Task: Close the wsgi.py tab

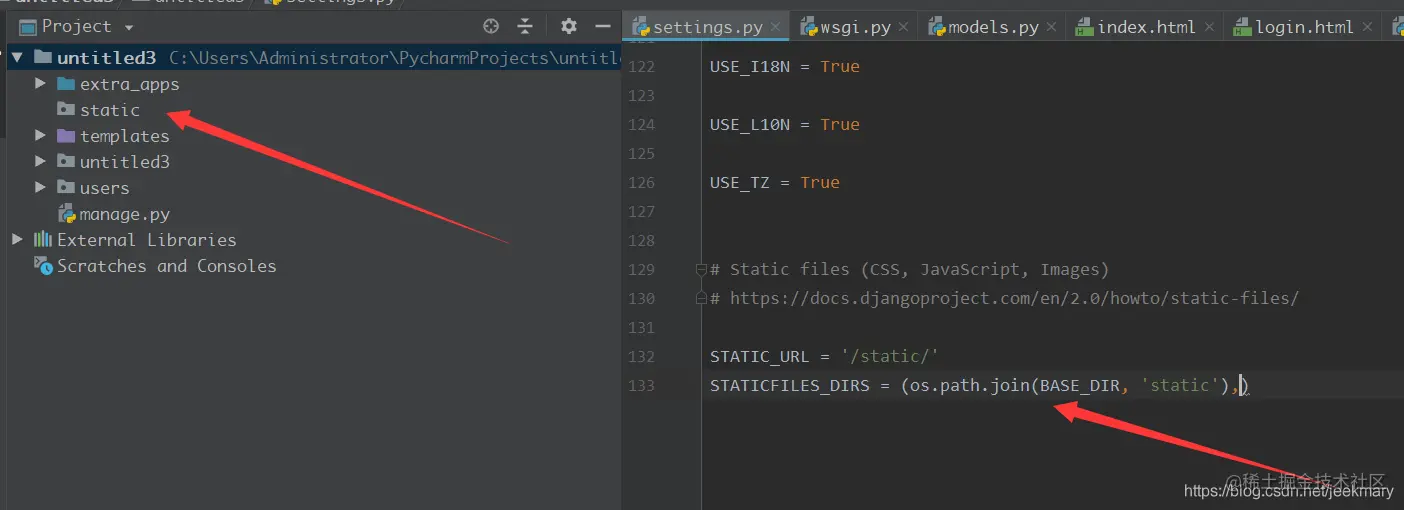Action: (x=905, y=28)
